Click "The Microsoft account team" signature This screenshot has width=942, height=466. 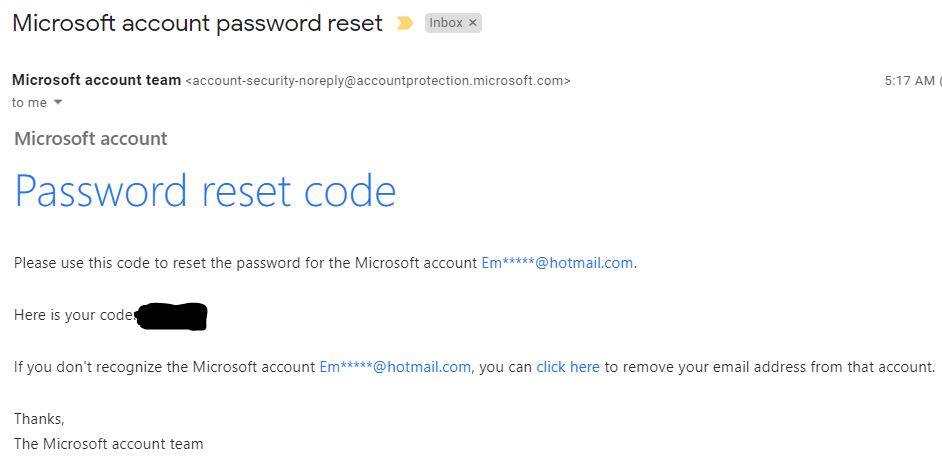coord(109,443)
